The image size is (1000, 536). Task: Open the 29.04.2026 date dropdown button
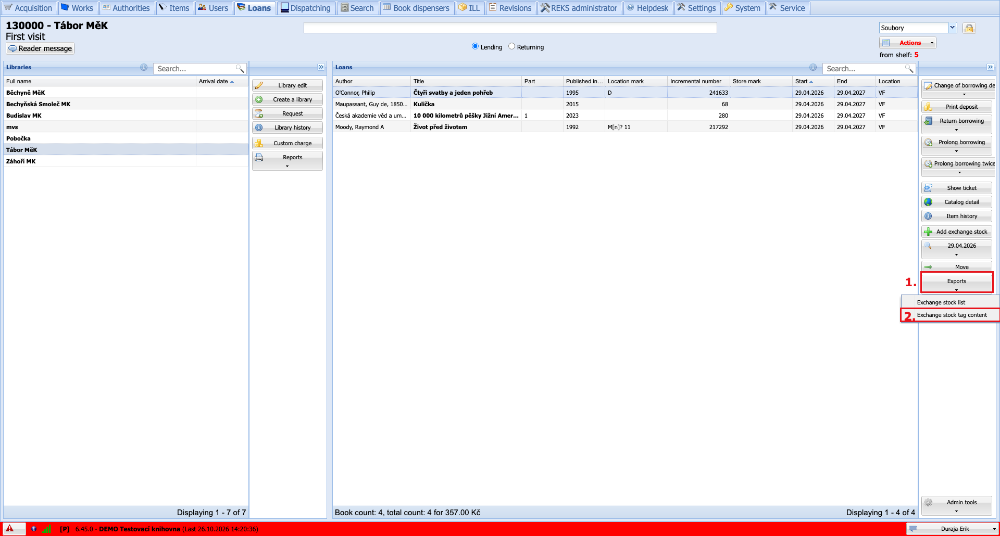pyautogui.click(x=957, y=249)
